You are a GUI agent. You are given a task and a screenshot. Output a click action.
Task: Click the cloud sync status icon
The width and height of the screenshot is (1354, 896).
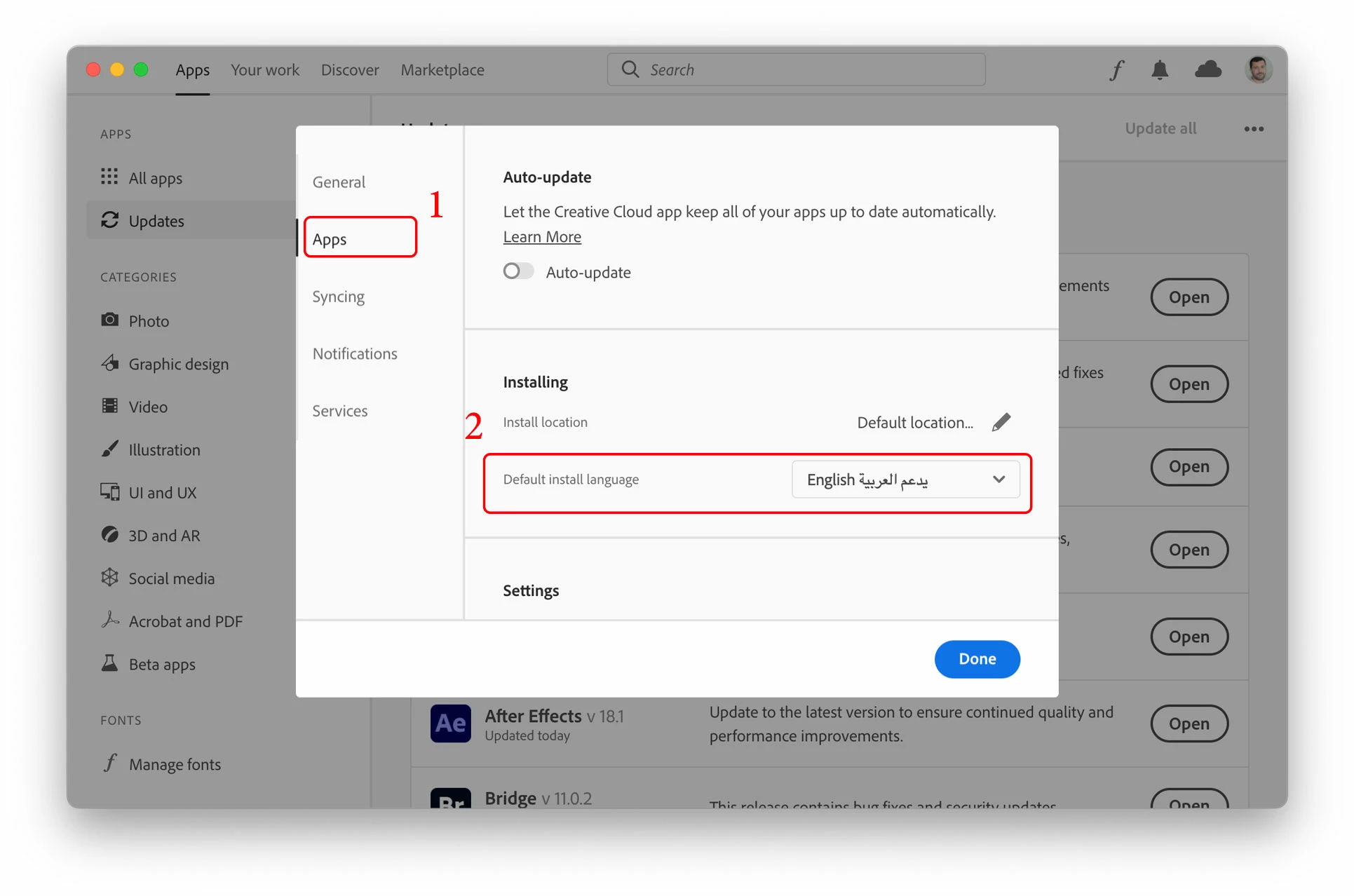pyautogui.click(x=1207, y=69)
